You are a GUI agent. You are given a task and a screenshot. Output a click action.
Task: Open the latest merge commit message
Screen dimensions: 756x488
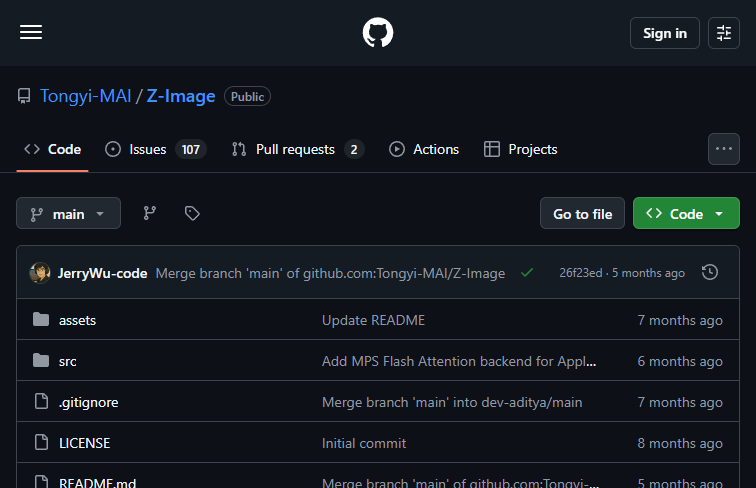330,273
